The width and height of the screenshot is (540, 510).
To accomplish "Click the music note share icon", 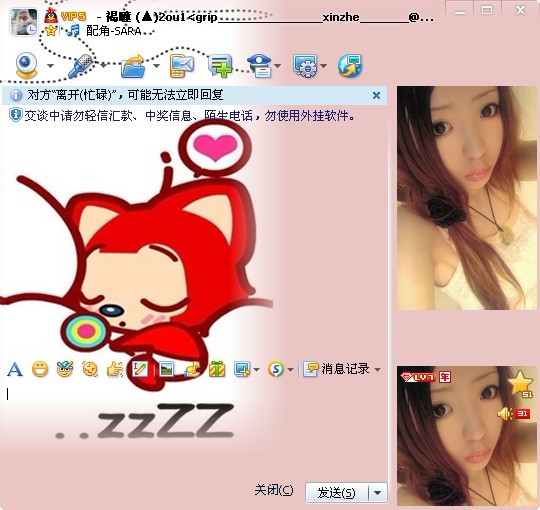I will (x=192, y=370).
